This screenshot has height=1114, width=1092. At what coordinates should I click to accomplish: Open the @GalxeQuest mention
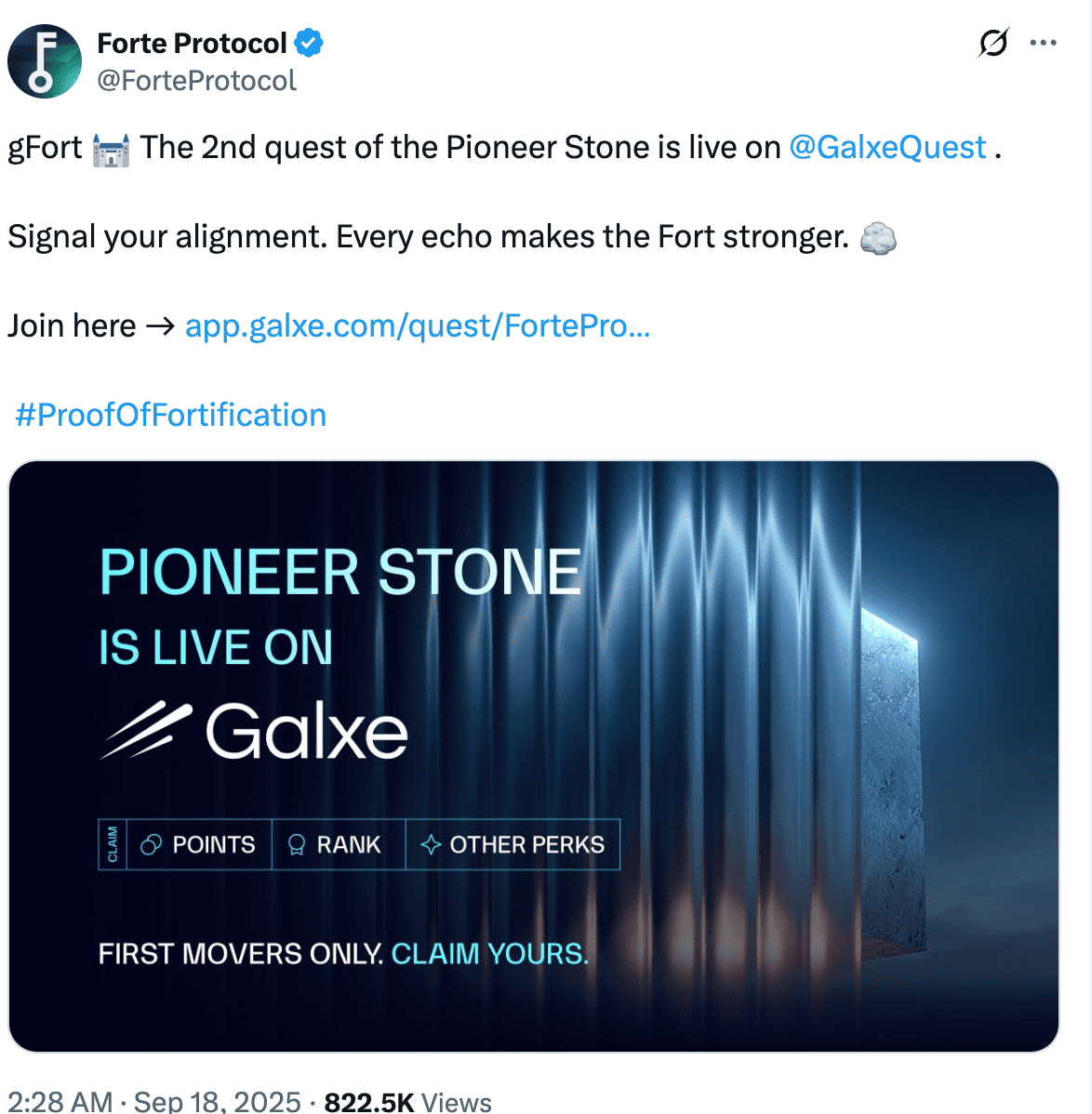(887, 147)
